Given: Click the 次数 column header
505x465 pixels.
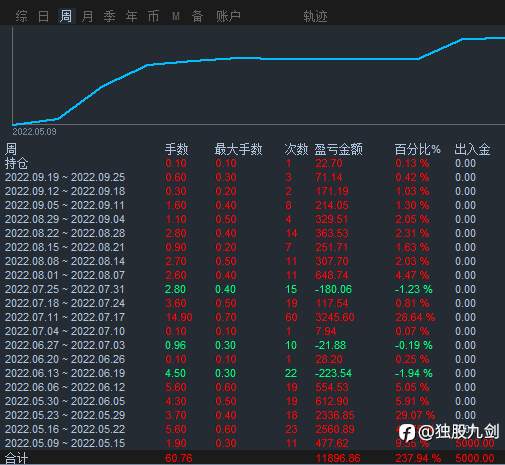Looking at the screenshot, I should coord(296,149).
